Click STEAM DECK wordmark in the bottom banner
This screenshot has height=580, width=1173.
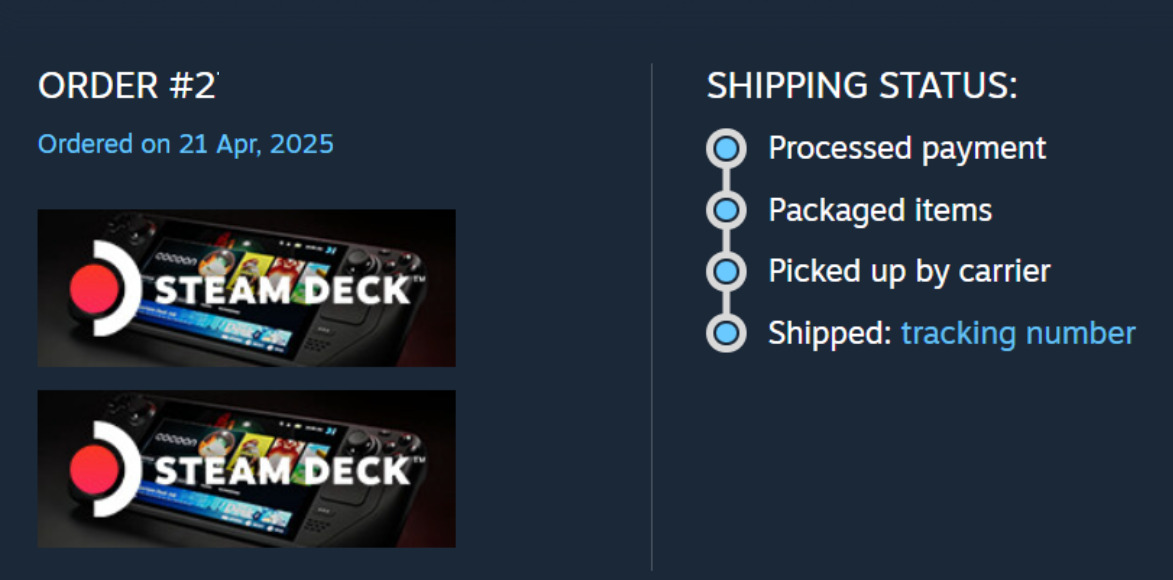(x=283, y=471)
